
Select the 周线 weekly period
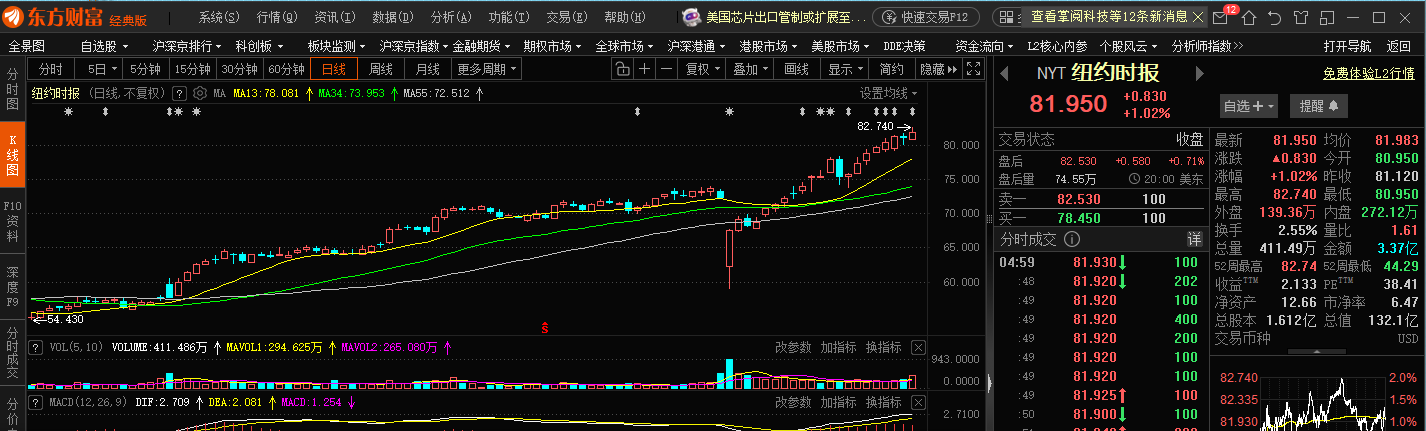point(381,69)
